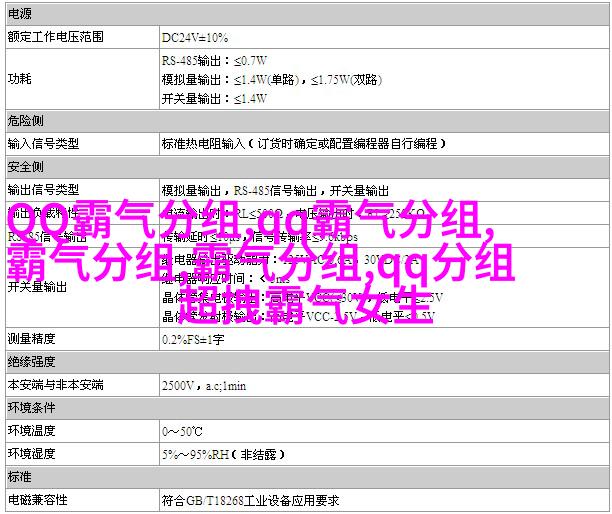
Task: Select the 5%～95%RH（非结露）value
Action: (x=224, y=454)
